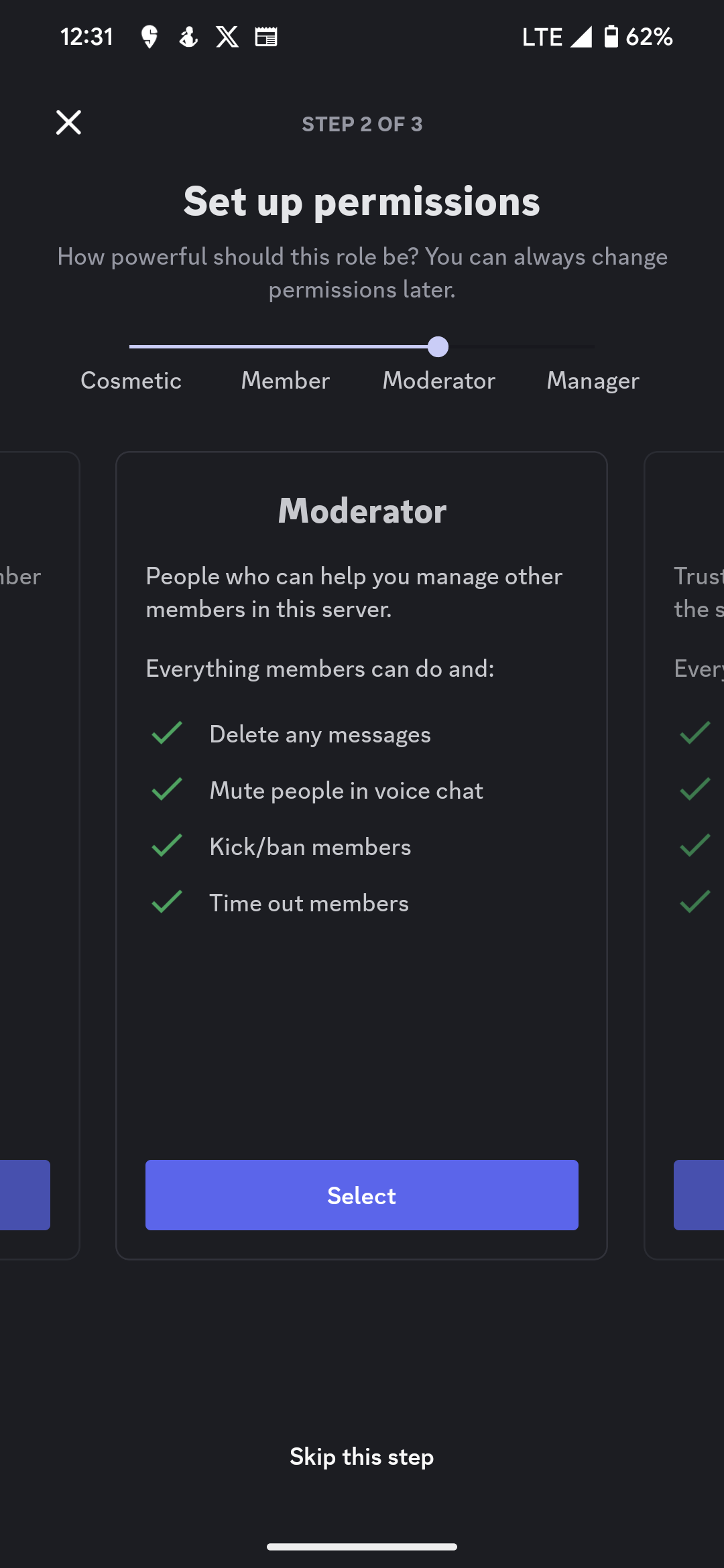This screenshot has height=1568, width=724.
Task: Tap the calendar notification icon in status bar
Action: click(266, 37)
